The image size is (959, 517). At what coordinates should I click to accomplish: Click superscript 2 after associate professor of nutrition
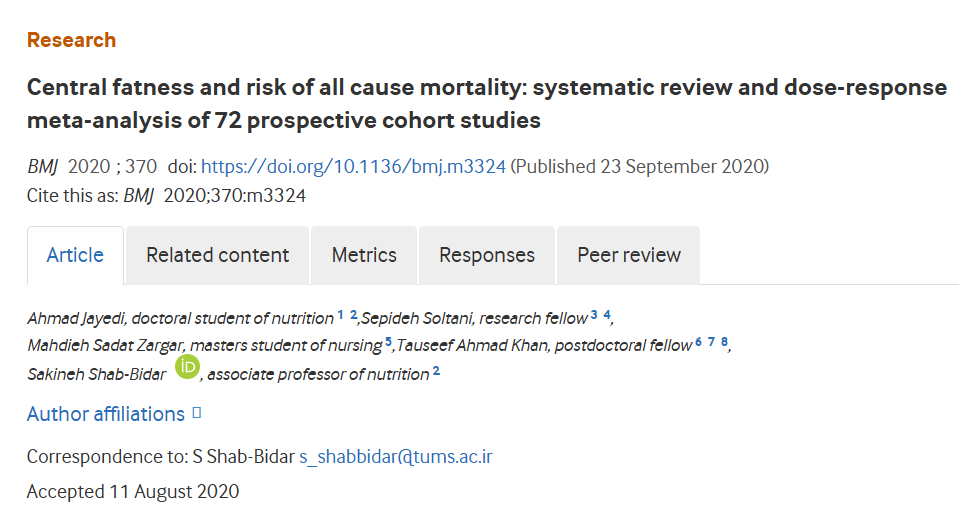[436, 371]
